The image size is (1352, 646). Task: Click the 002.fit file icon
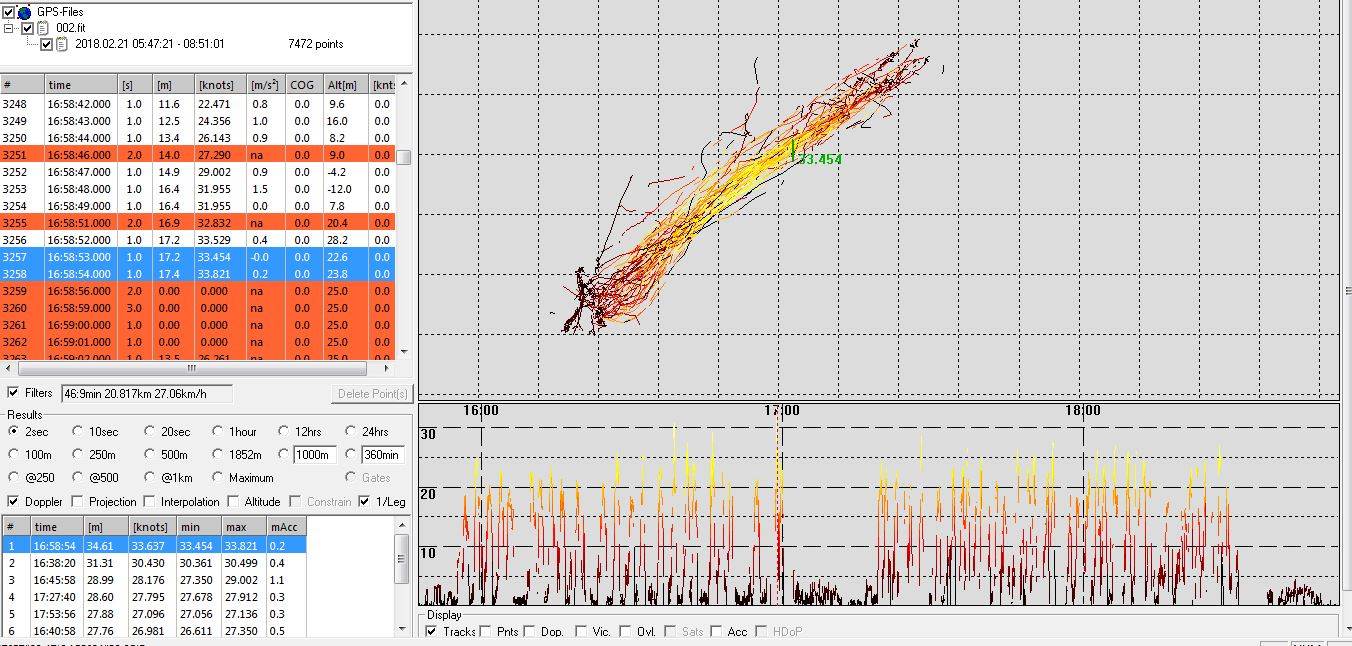[x=43, y=28]
